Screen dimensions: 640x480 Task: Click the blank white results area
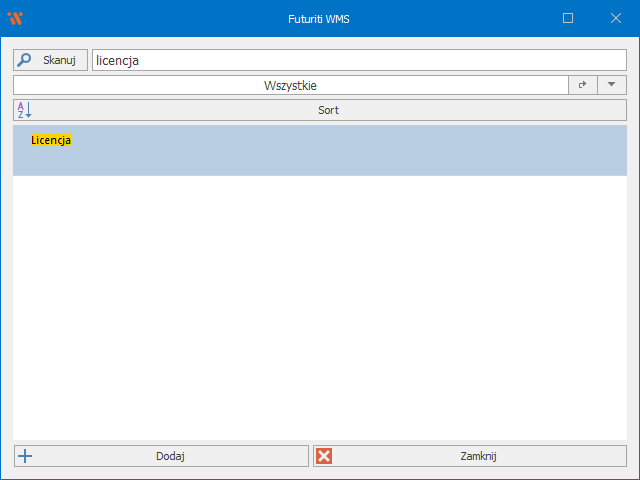[320, 310]
